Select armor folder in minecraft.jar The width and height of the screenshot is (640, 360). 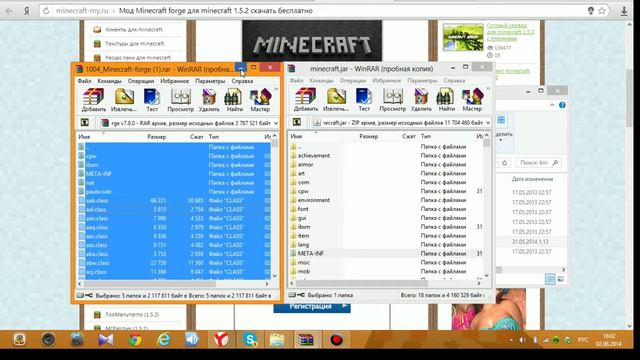305,164
